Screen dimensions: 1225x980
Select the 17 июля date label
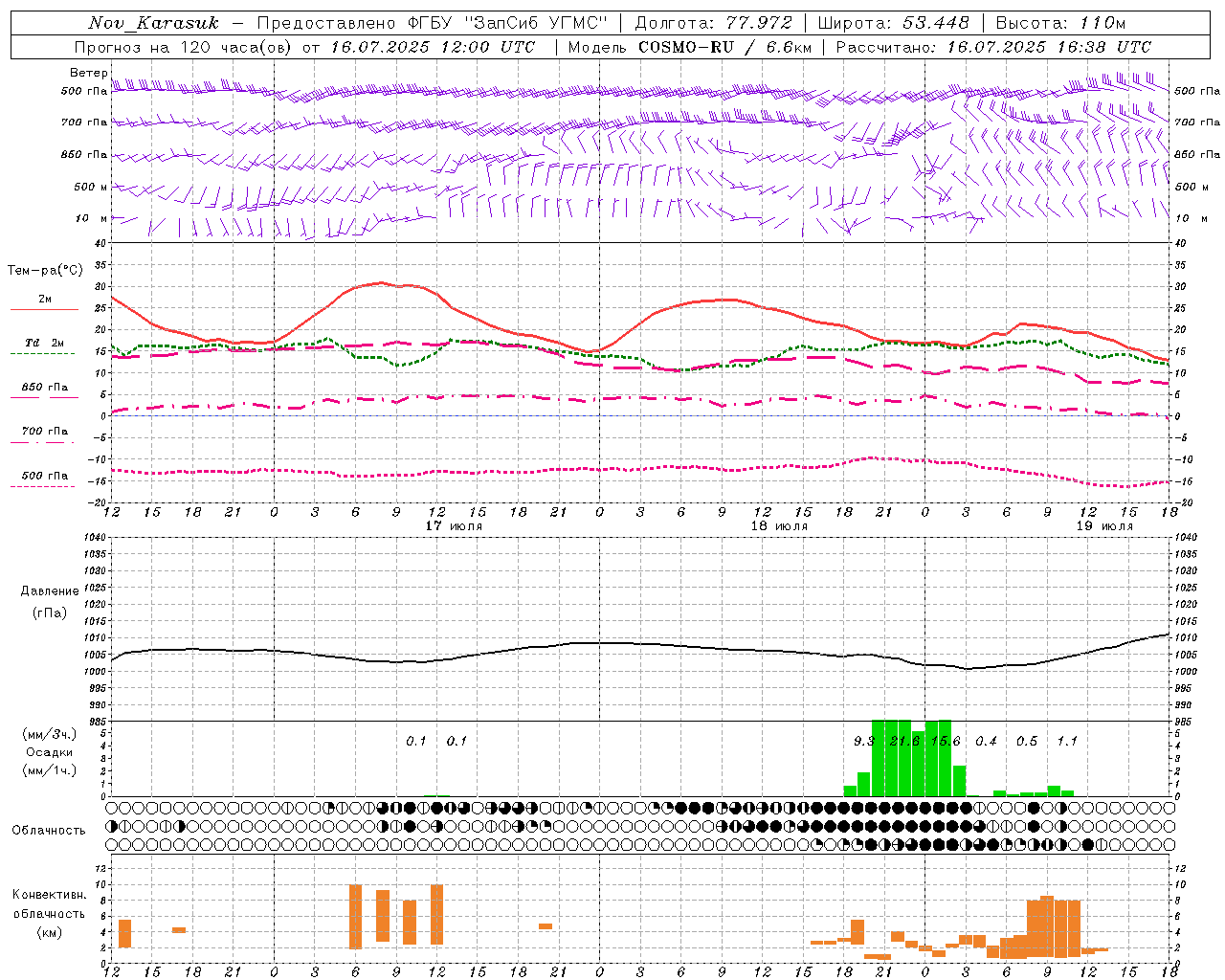click(x=454, y=526)
